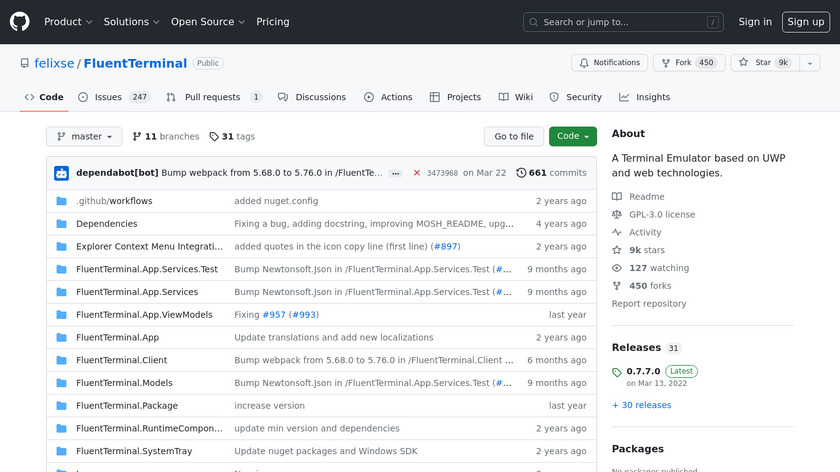Click the forks icon in About
840x472 pixels.
click(x=617, y=286)
